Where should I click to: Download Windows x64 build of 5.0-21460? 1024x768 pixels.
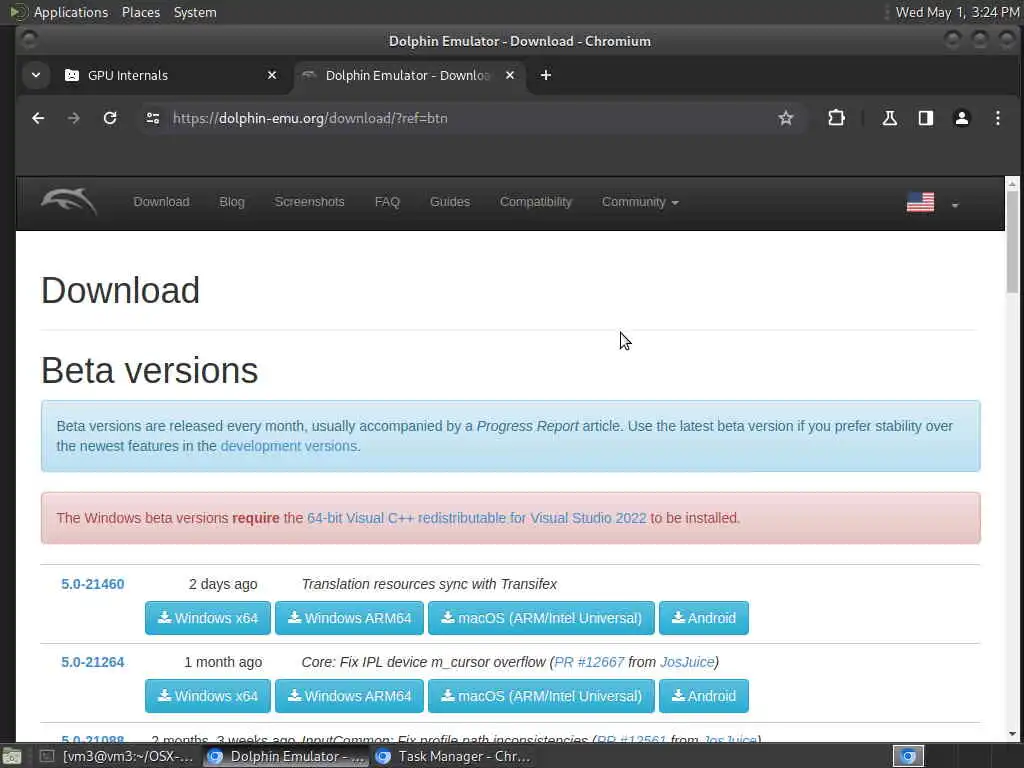click(x=208, y=618)
